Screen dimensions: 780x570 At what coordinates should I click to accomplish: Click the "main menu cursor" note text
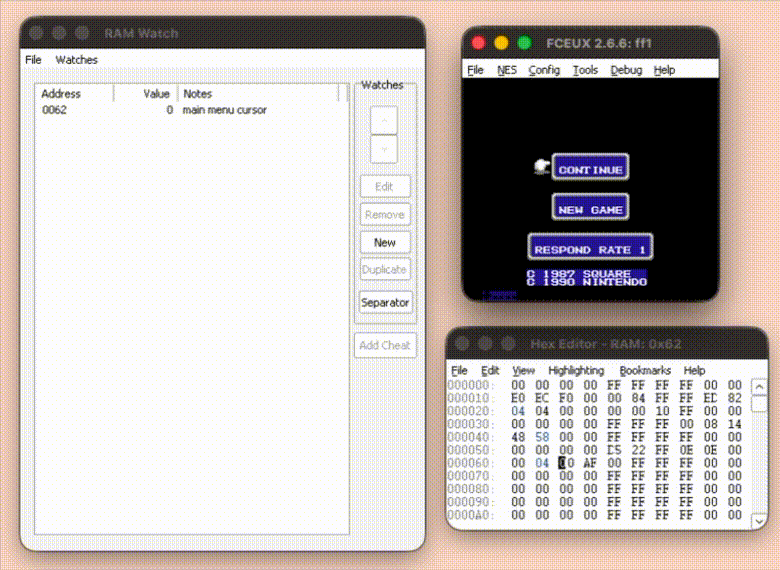[x=224, y=110]
